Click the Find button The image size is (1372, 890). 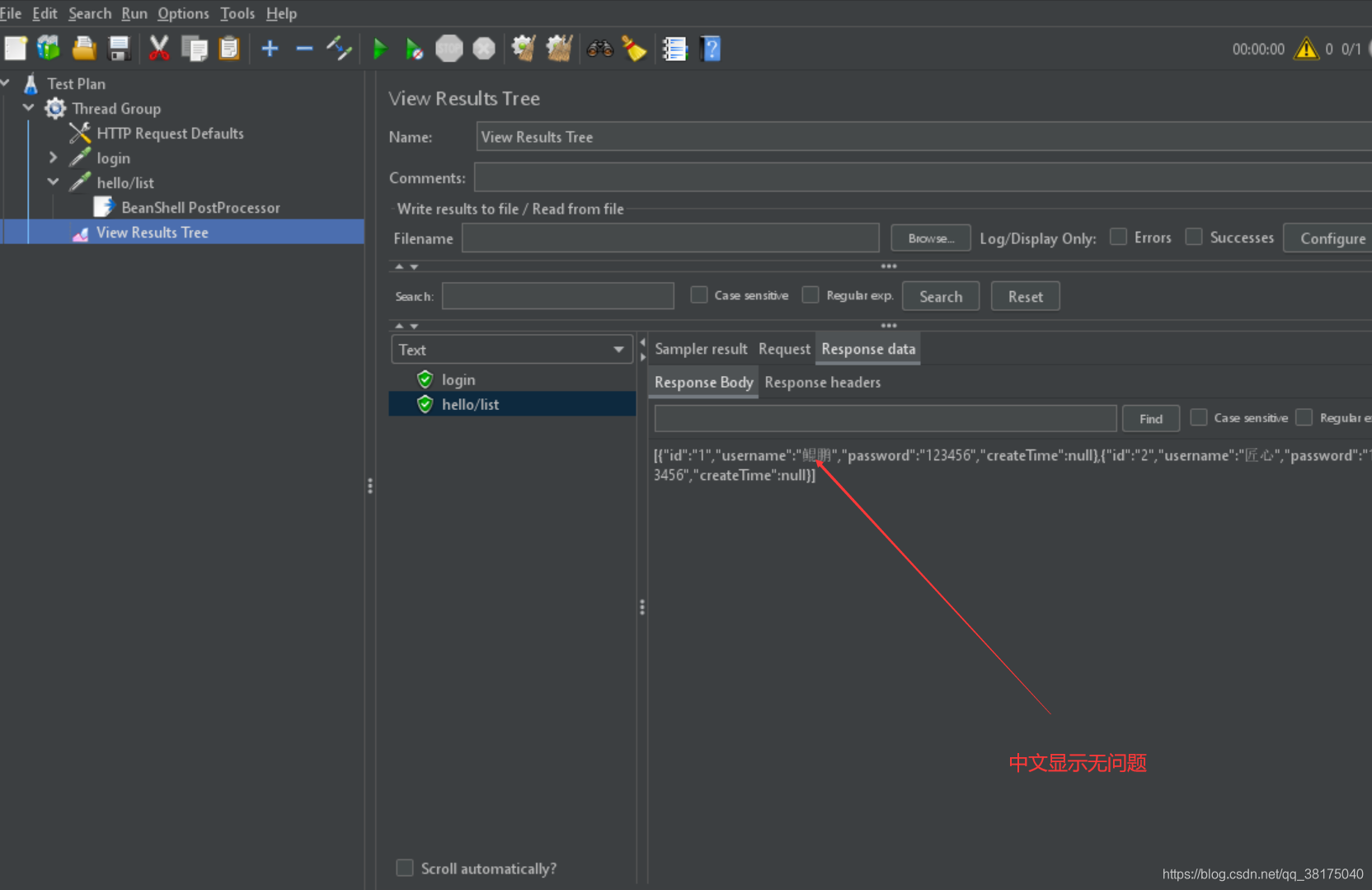pyautogui.click(x=1151, y=419)
